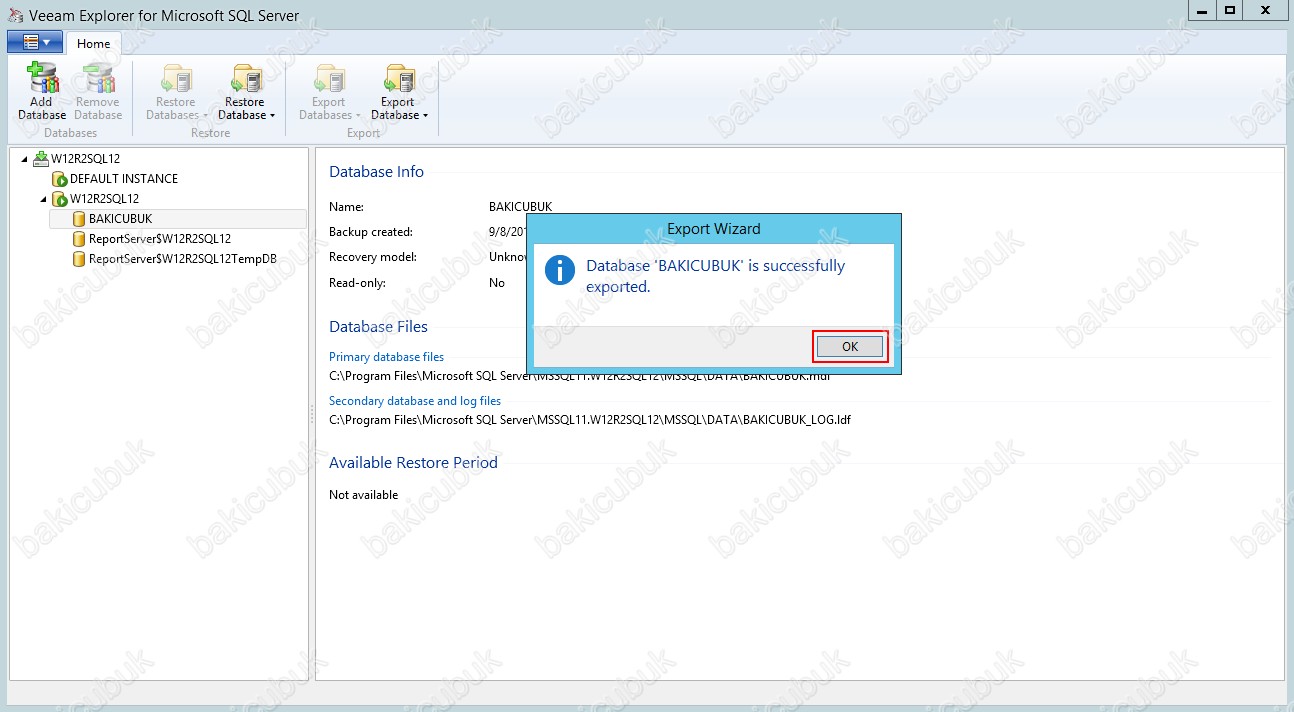Click the Database Info heading
Screen dimensions: 1294x712
[376, 172]
